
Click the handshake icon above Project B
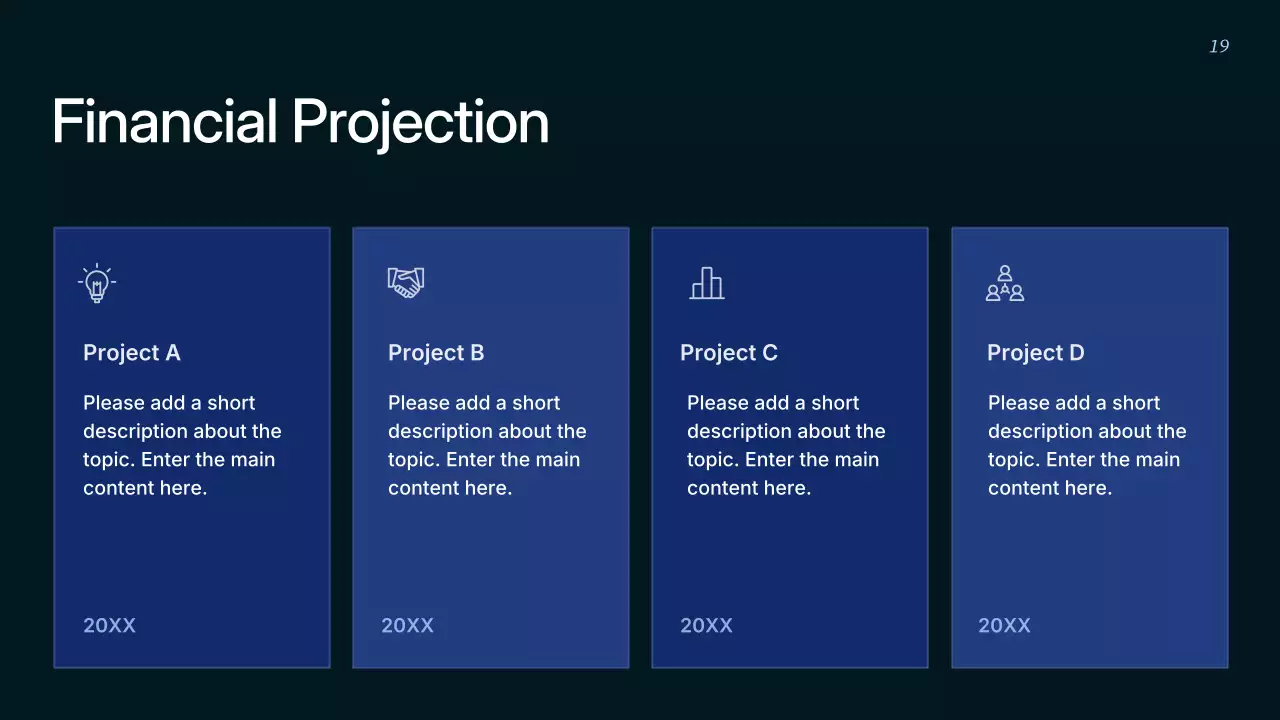[x=406, y=282]
